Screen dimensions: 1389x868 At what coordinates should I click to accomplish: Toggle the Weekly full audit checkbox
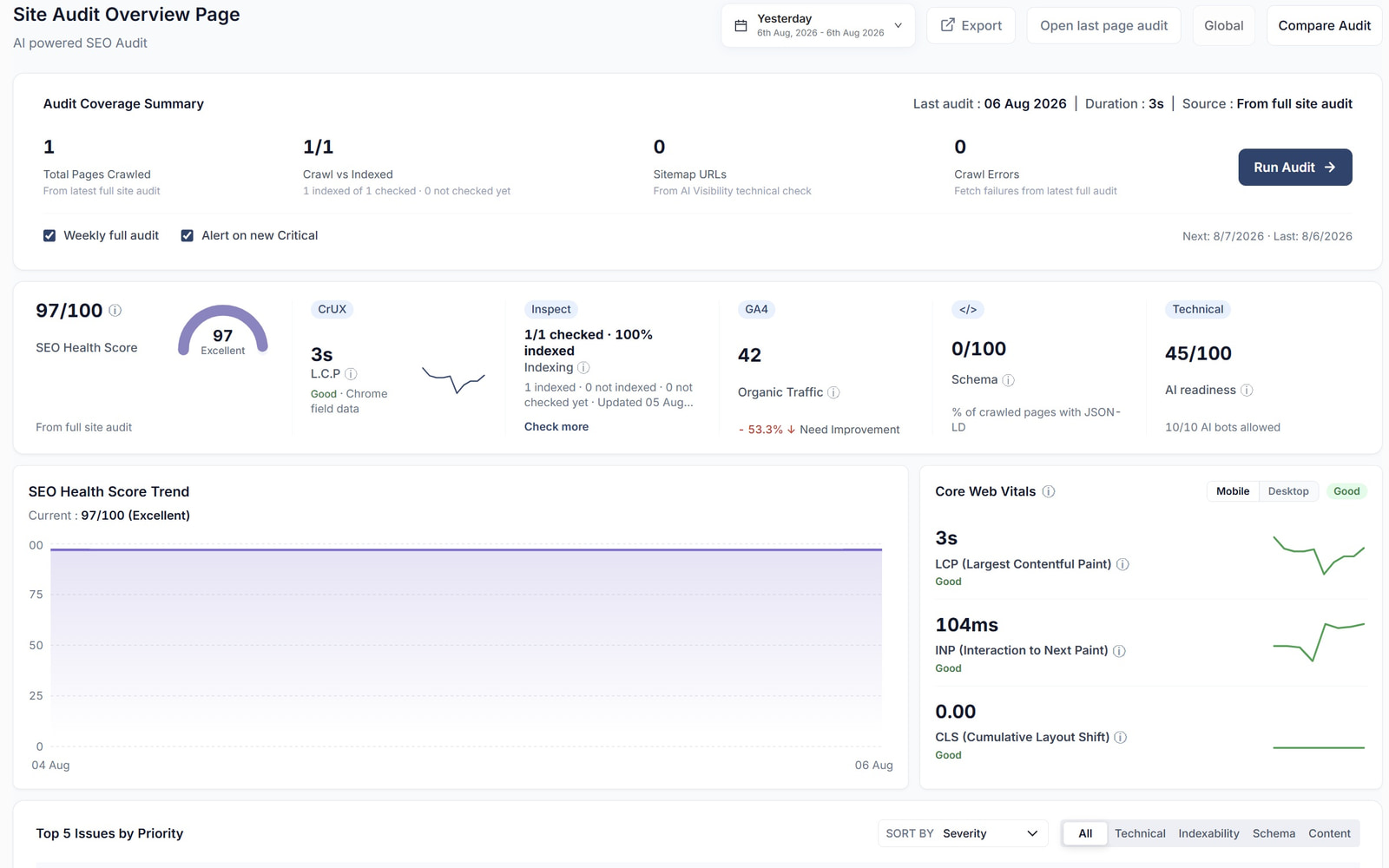(49, 236)
